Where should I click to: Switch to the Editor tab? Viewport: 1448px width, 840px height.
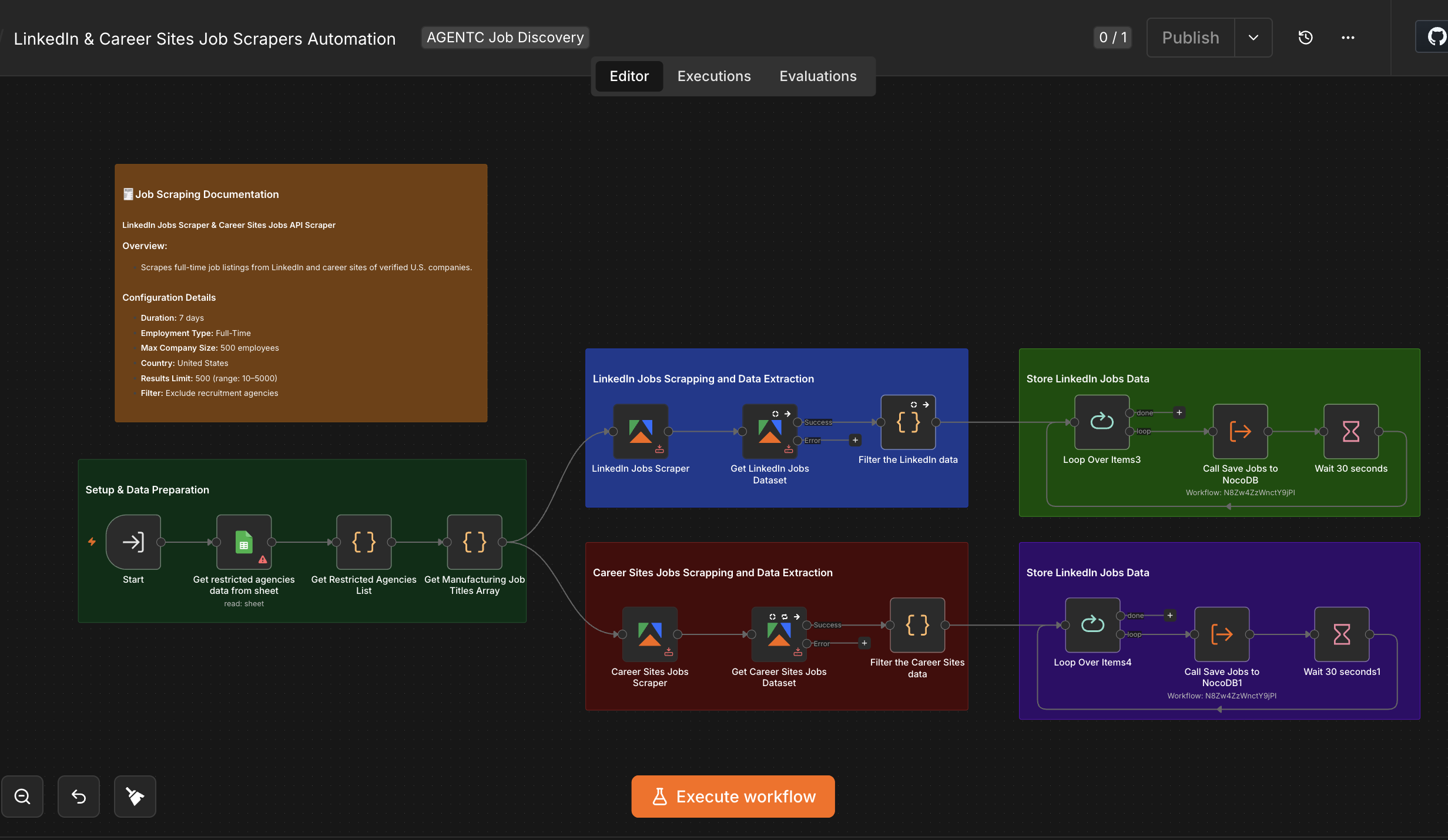629,76
